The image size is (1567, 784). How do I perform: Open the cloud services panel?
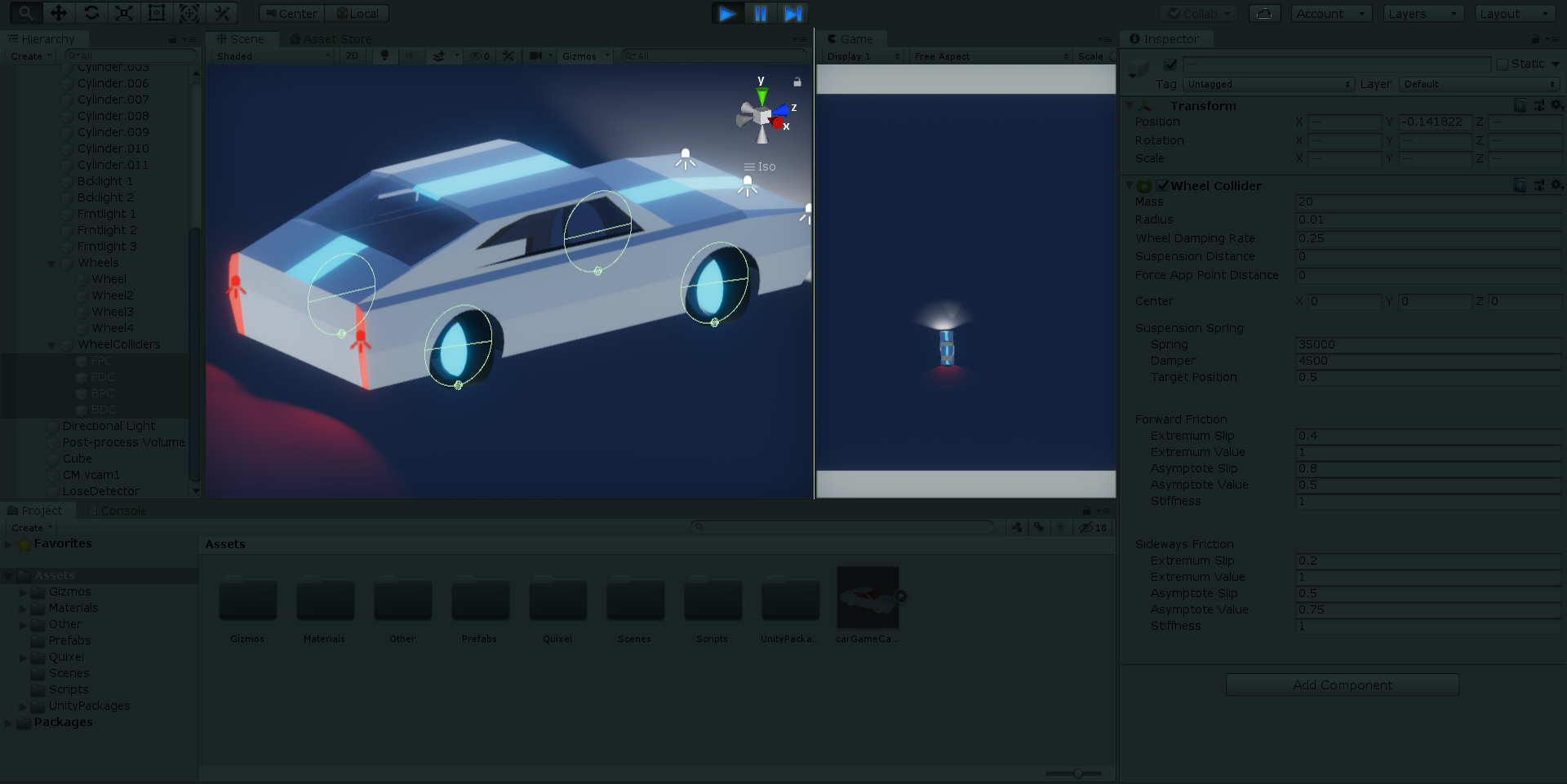(1264, 14)
